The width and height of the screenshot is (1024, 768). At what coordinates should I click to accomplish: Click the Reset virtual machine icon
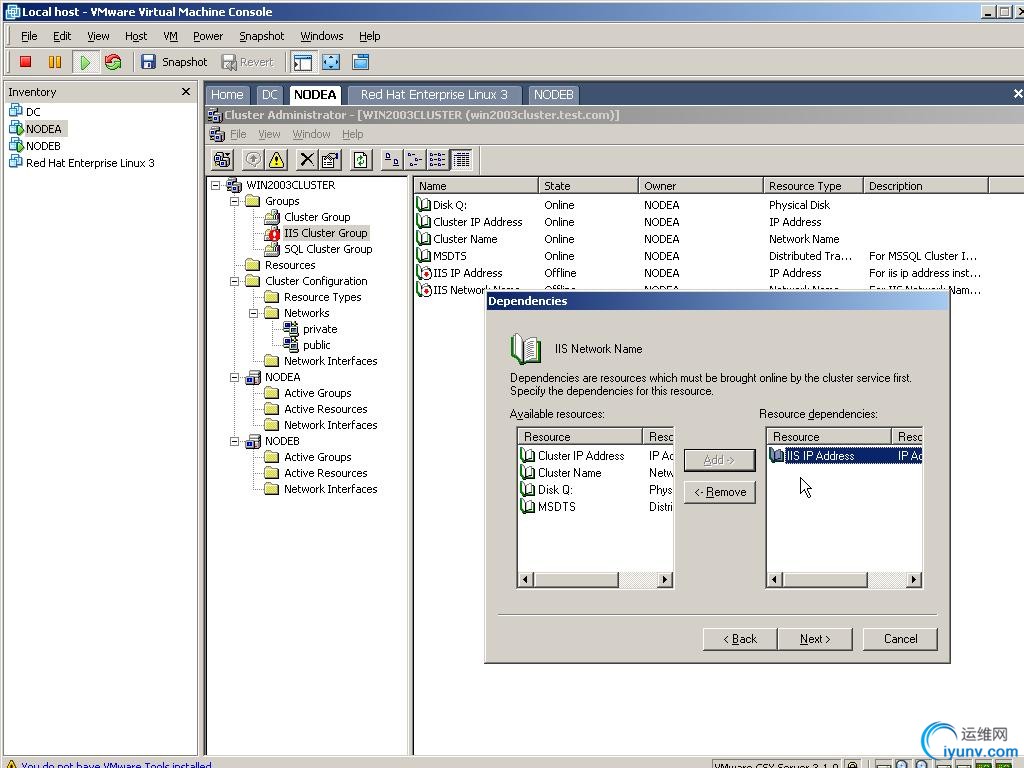click(113, 62)
